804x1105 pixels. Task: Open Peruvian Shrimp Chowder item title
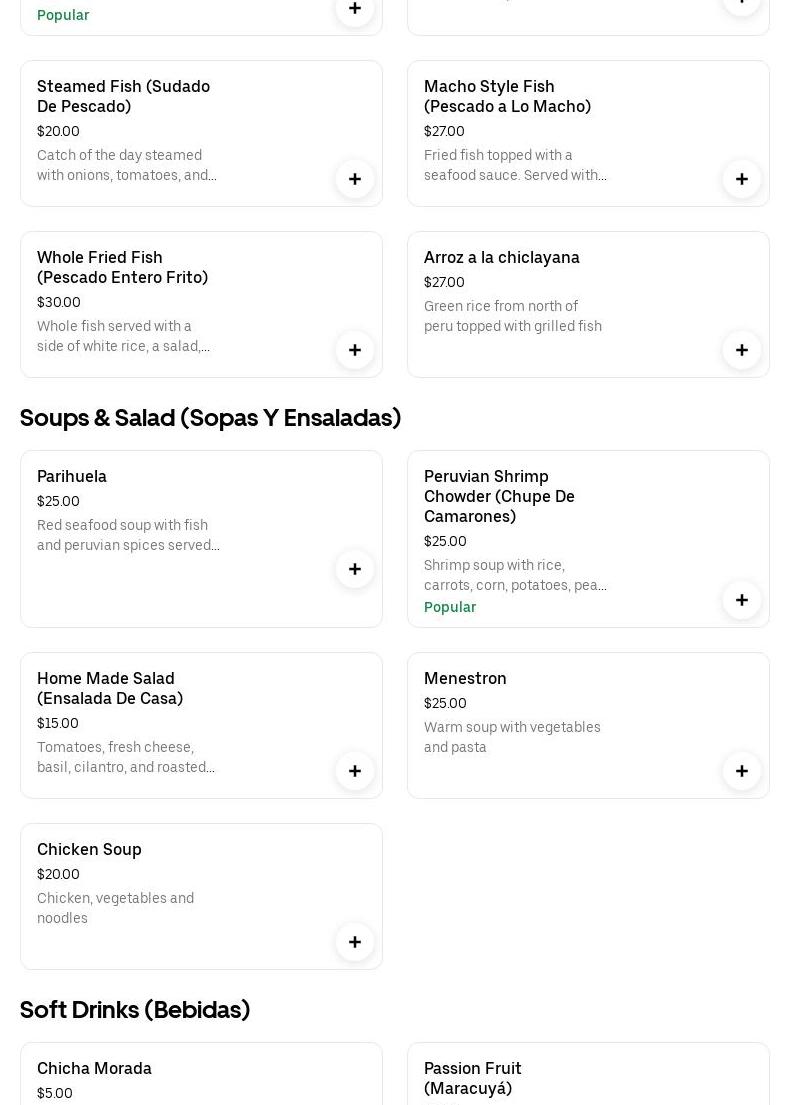(x=499, y=497)
